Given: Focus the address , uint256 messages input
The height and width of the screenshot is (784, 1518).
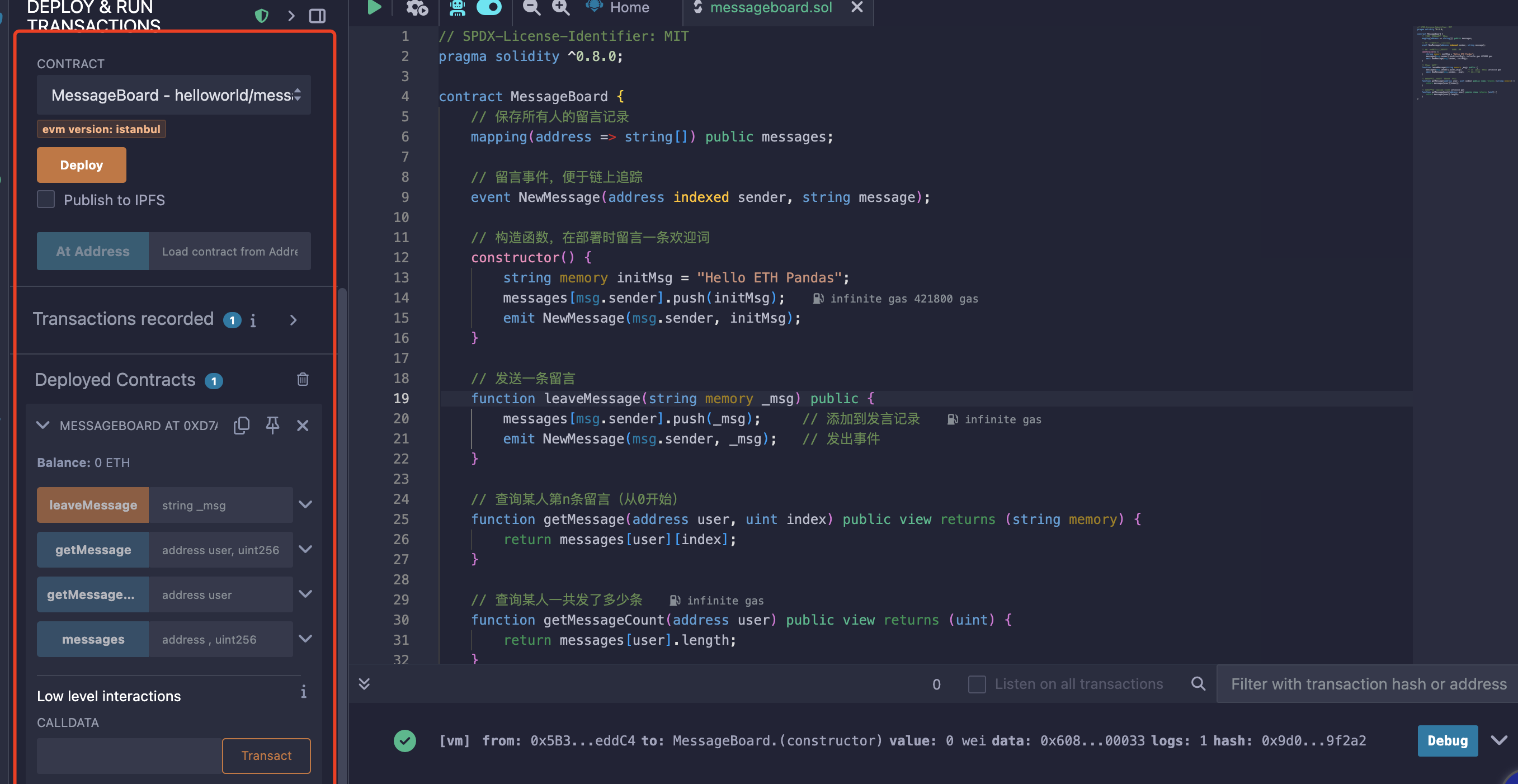Looking at the screenshot, I should [x=220, y=639].
